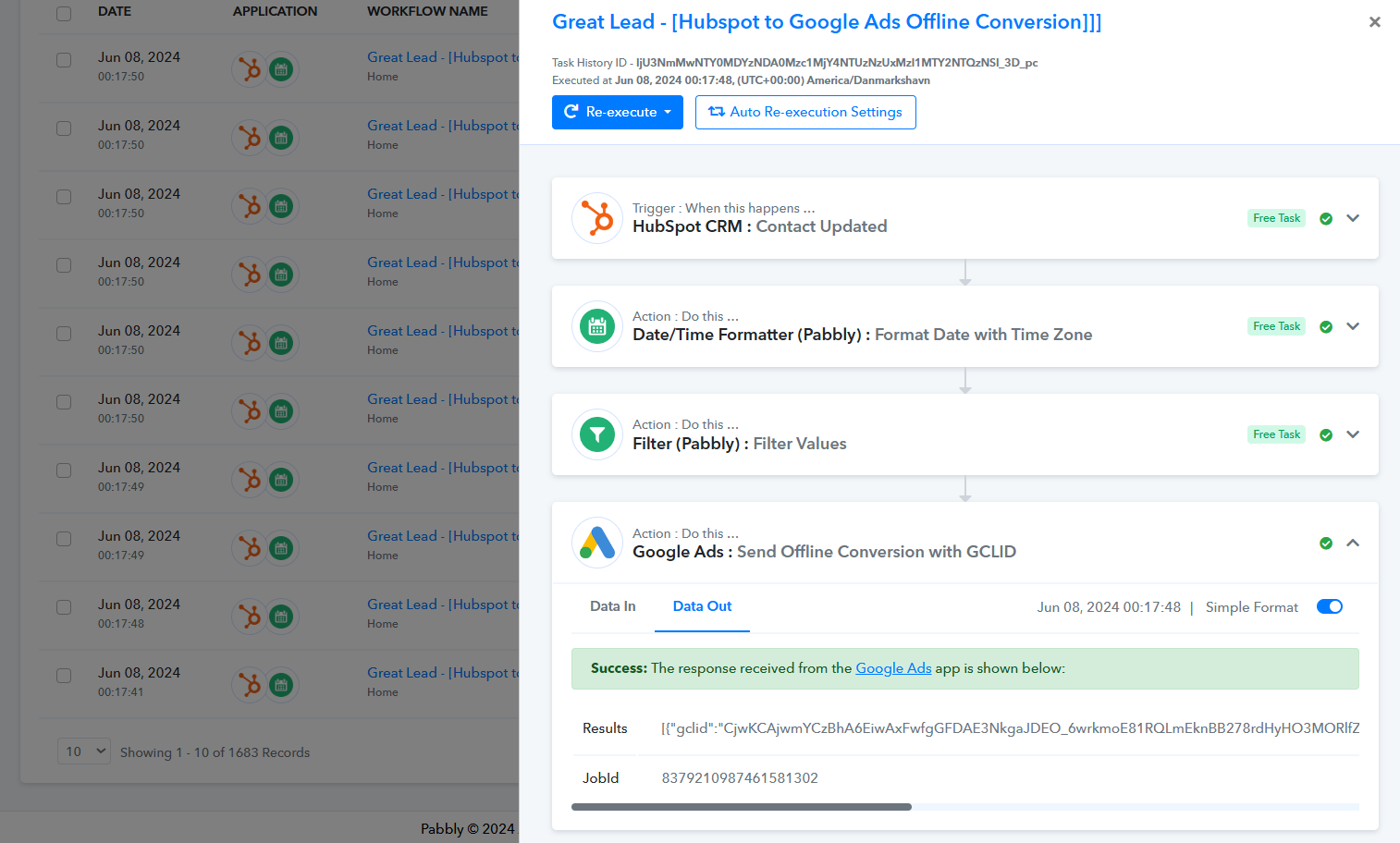Click the APPLICATION column header
The image size is (1400, 843).
pos(275,11)
